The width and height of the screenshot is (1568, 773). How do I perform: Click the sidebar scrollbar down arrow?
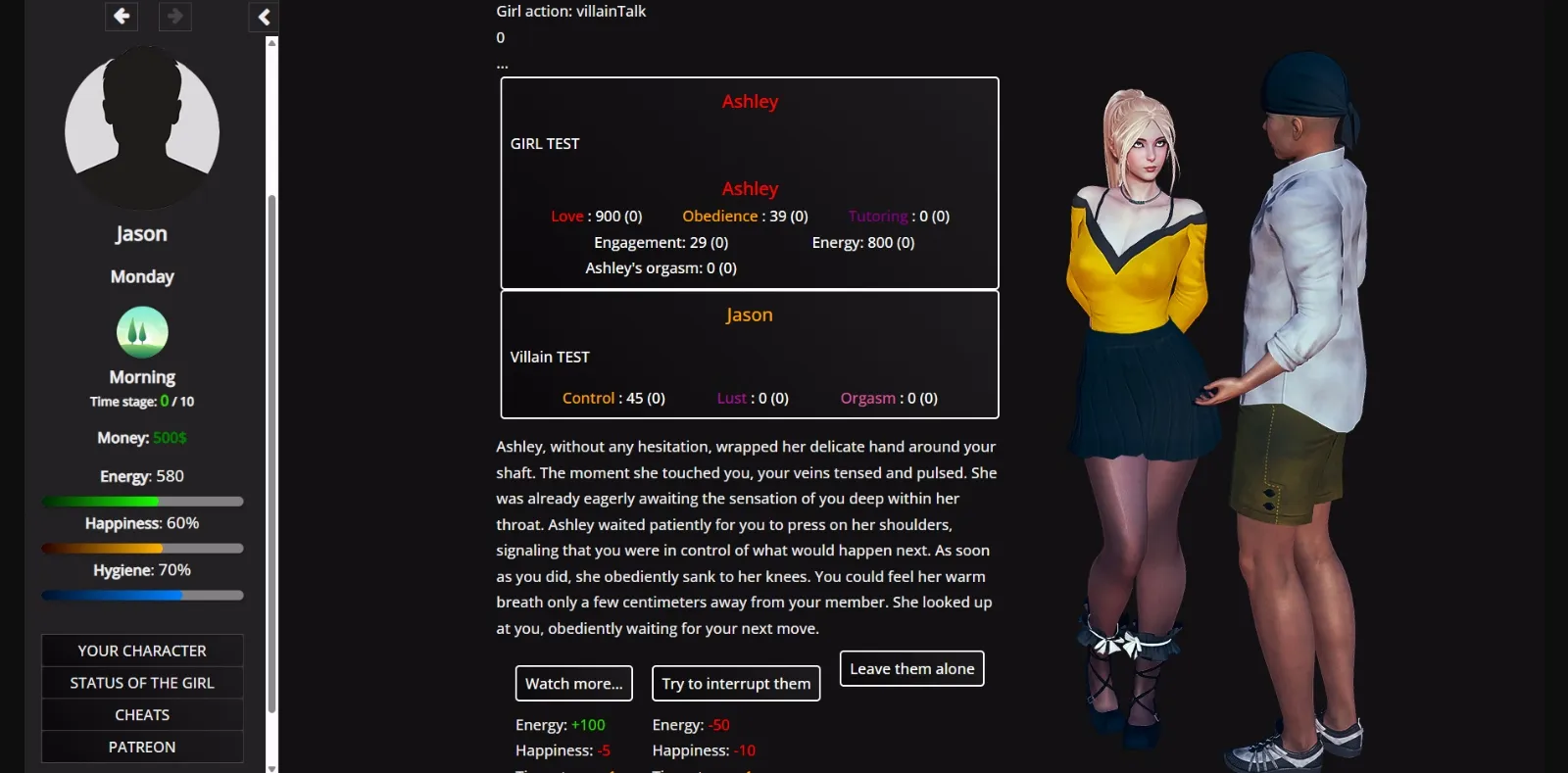[x=271, y=767]
